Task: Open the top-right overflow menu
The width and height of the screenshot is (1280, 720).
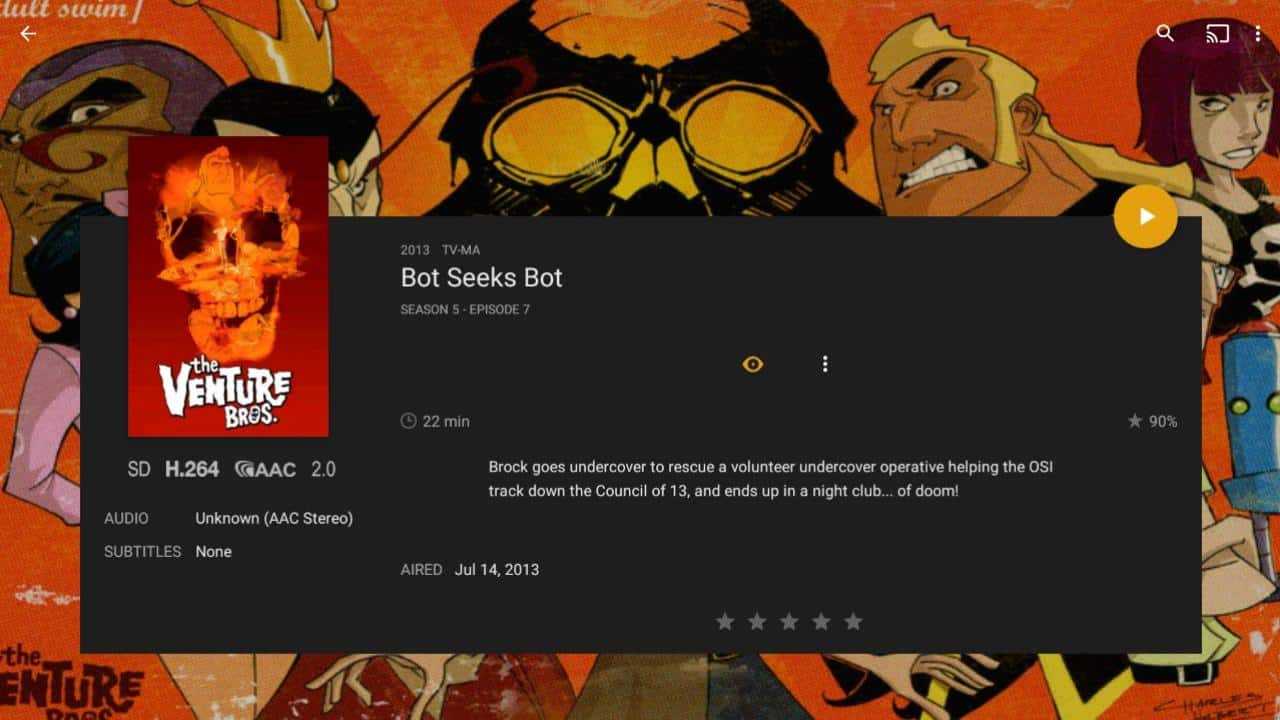Action: tap(1257, 33)
